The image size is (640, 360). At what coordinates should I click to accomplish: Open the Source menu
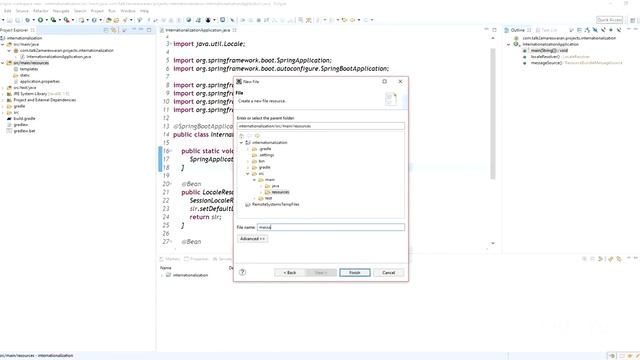[22, 11]
